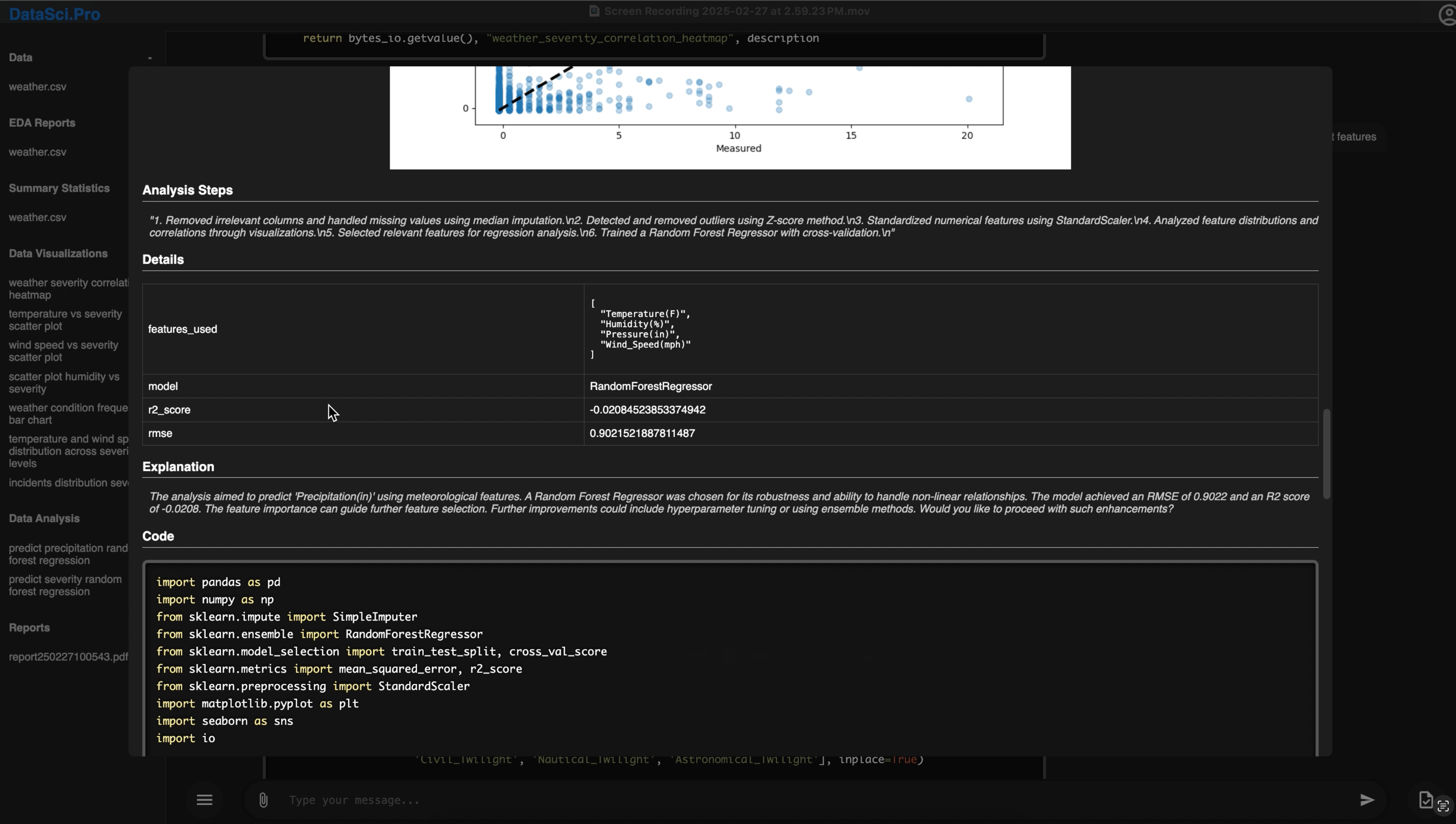Click the paperclip attachment icon
Viewport: 1456px width, 824px height.
pos(263,800)
